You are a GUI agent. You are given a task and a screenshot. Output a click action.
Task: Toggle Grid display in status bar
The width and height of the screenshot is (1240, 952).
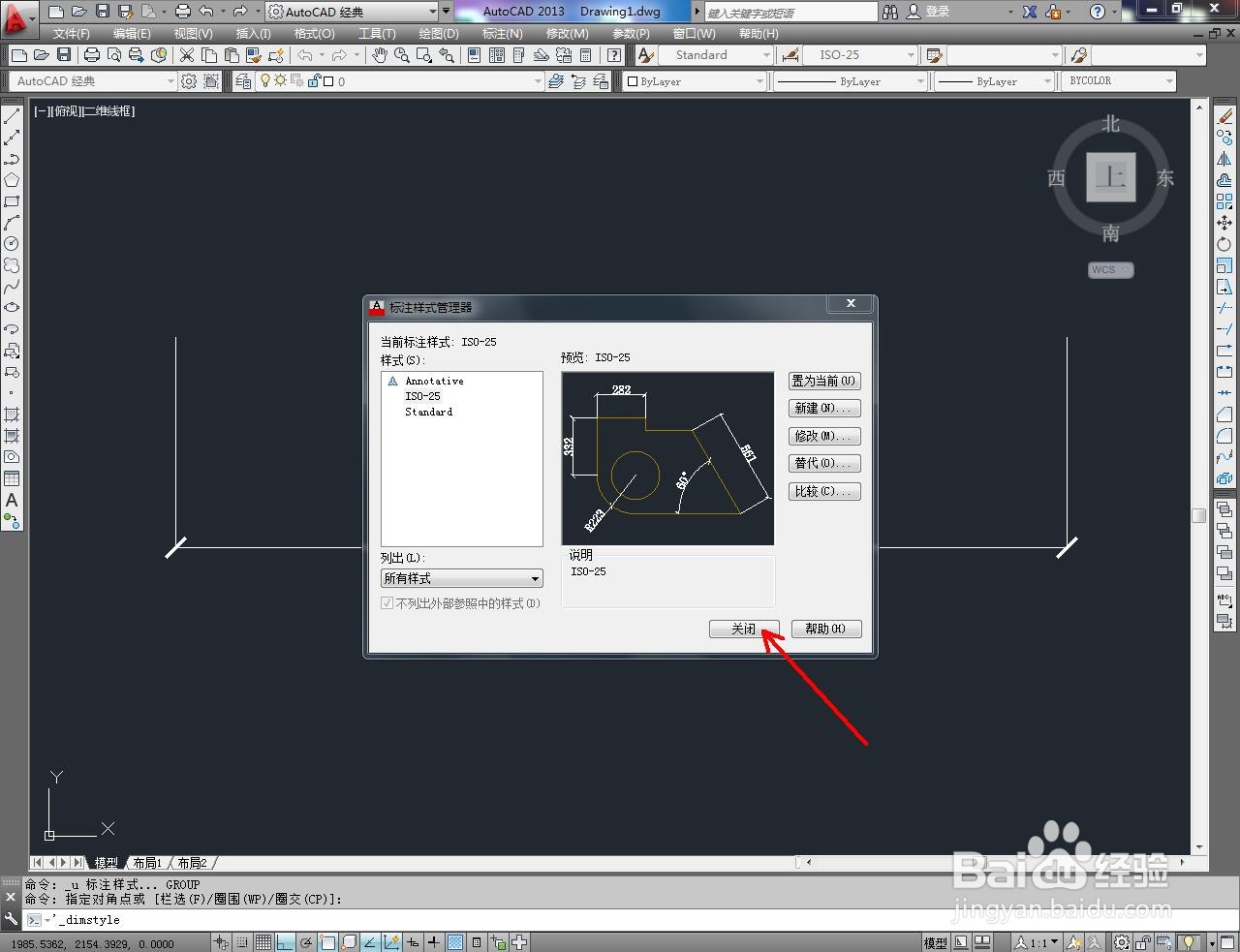click(263, 942)
